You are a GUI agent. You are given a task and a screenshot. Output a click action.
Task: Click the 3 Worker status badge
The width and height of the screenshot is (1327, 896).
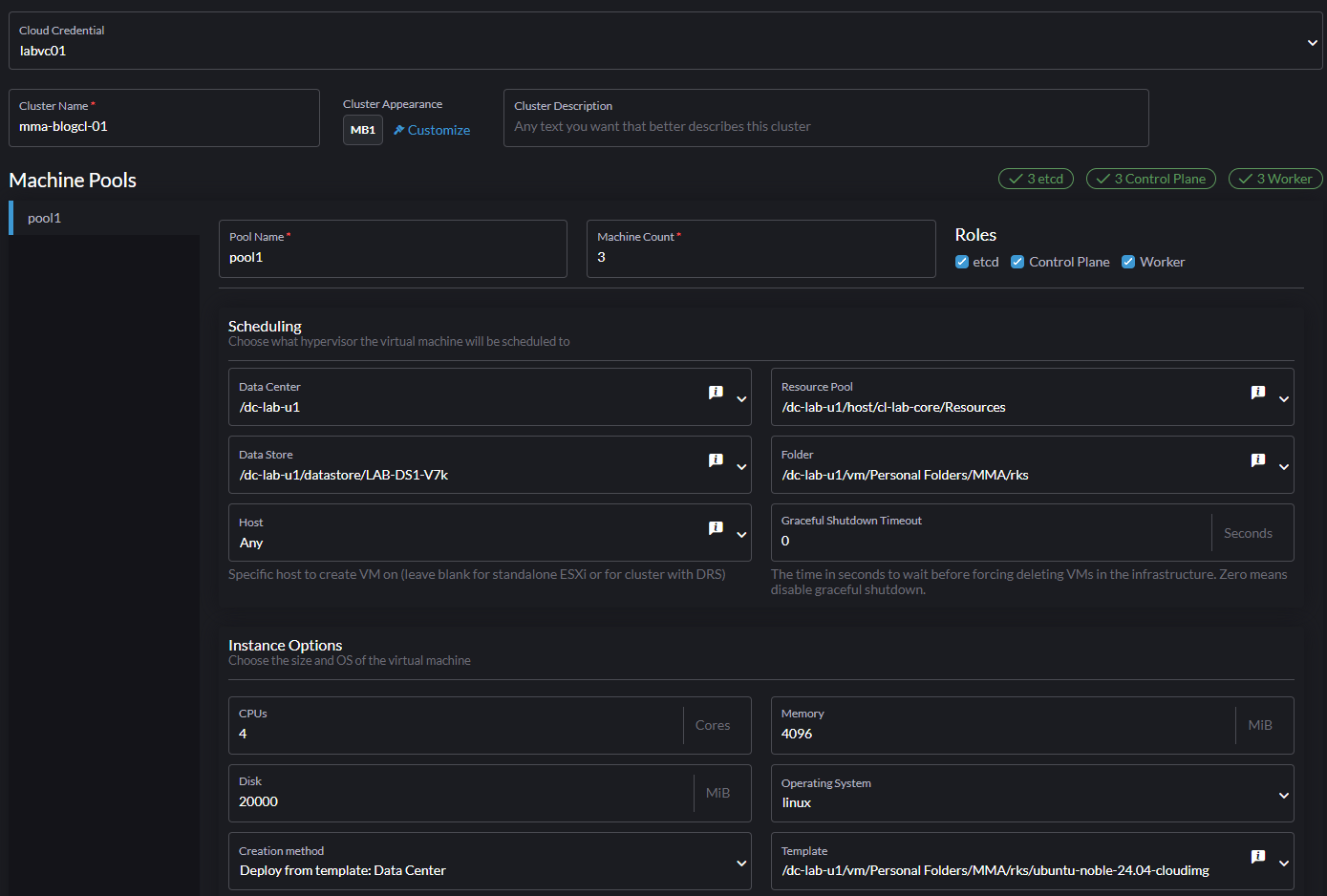click(x=1275, y=179)
